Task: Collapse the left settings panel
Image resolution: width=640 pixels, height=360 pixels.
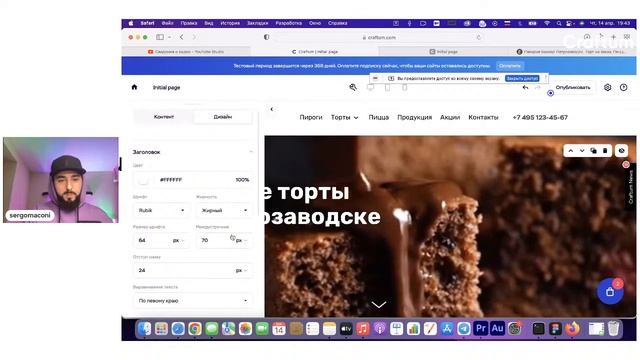Action: [272, 109]
